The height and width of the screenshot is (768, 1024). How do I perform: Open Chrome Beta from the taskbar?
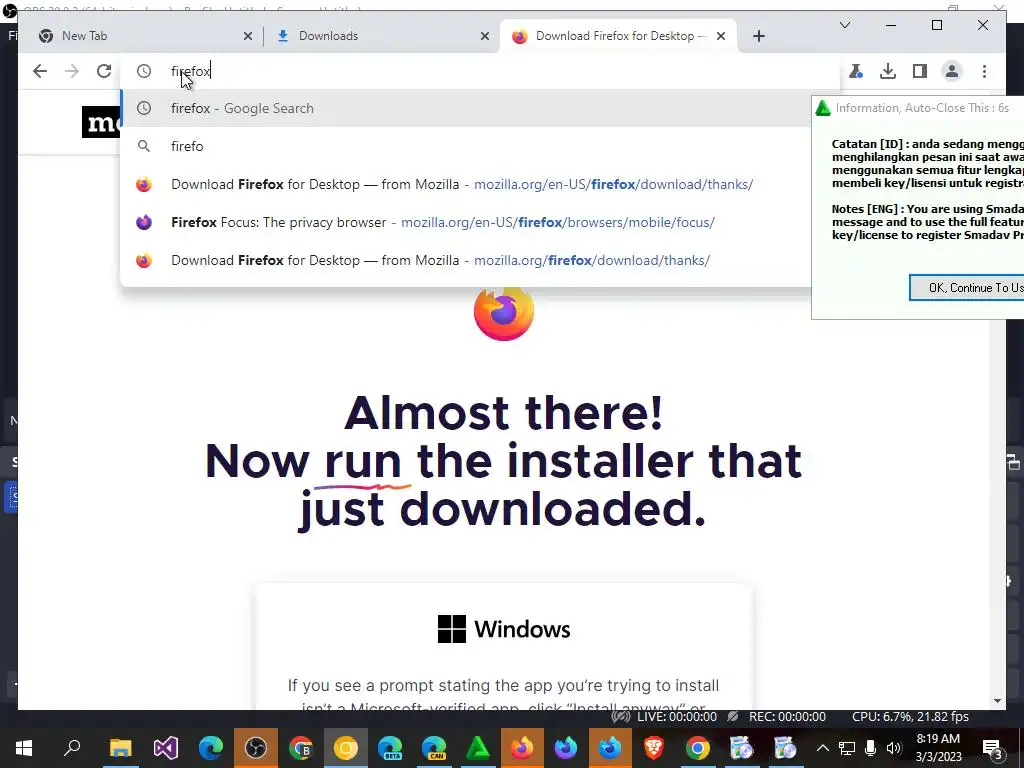(300, 748)
